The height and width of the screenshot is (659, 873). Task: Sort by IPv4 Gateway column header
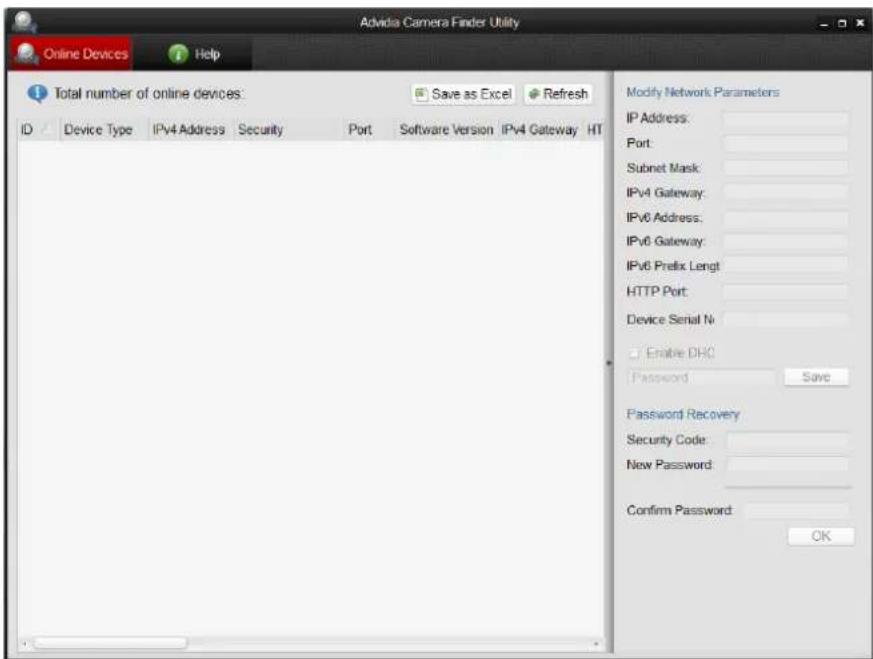tap(539, 130)
